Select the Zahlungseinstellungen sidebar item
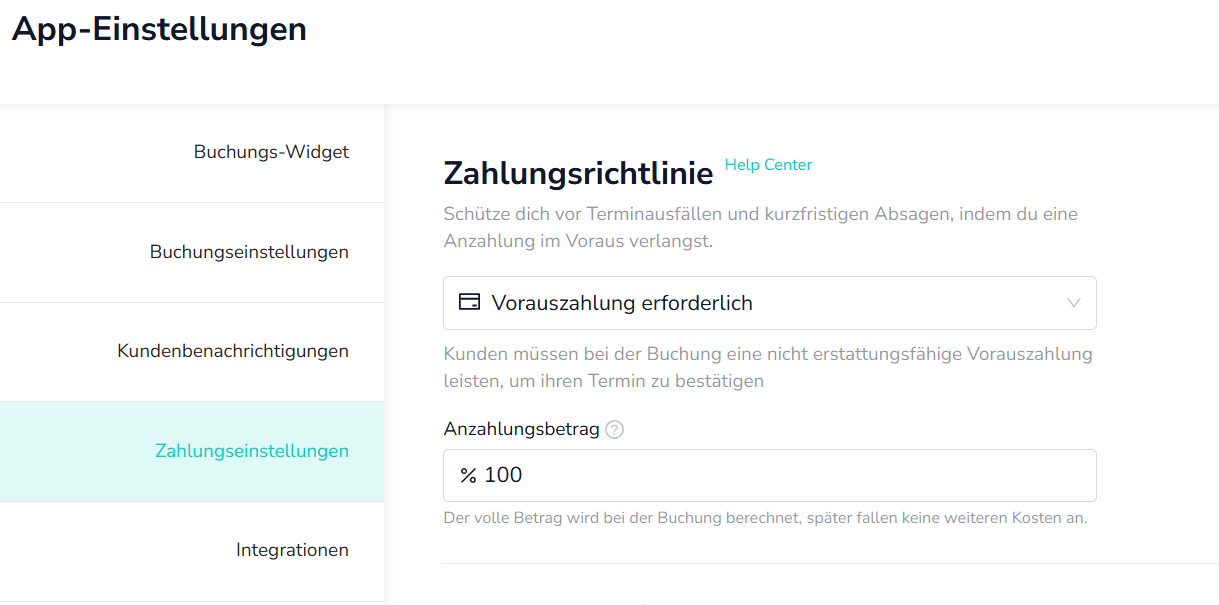The width and height of the screenshot is (1219, 605). coord(251,451)
